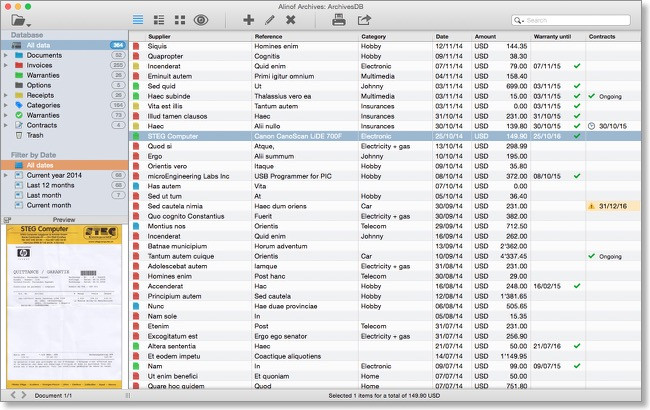Screen dimensions: 650x410
Task: Click the preview panel toggle icon beside Preview
Action: (x=7, y=220)
